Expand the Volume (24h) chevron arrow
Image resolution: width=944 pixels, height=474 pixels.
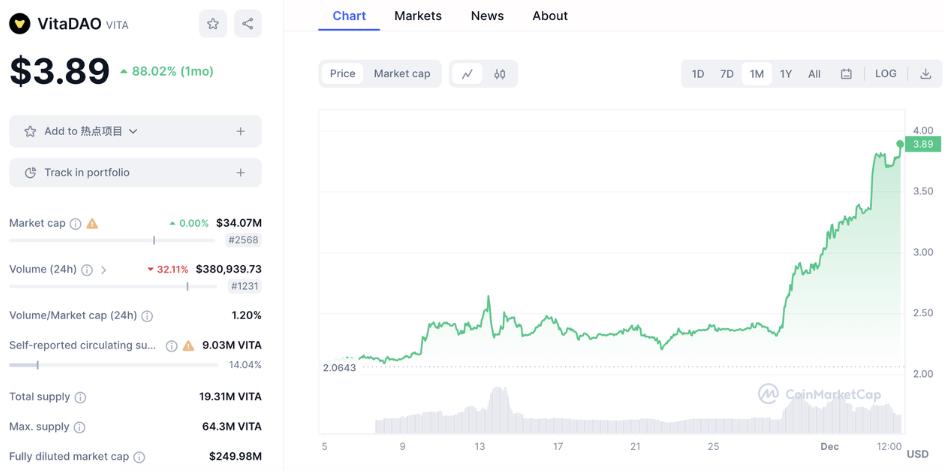pos(103,270)
